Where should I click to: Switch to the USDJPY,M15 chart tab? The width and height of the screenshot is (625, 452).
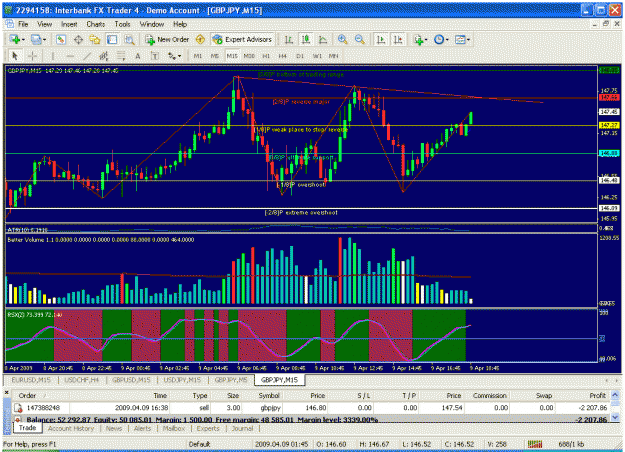tap(182, 380)
